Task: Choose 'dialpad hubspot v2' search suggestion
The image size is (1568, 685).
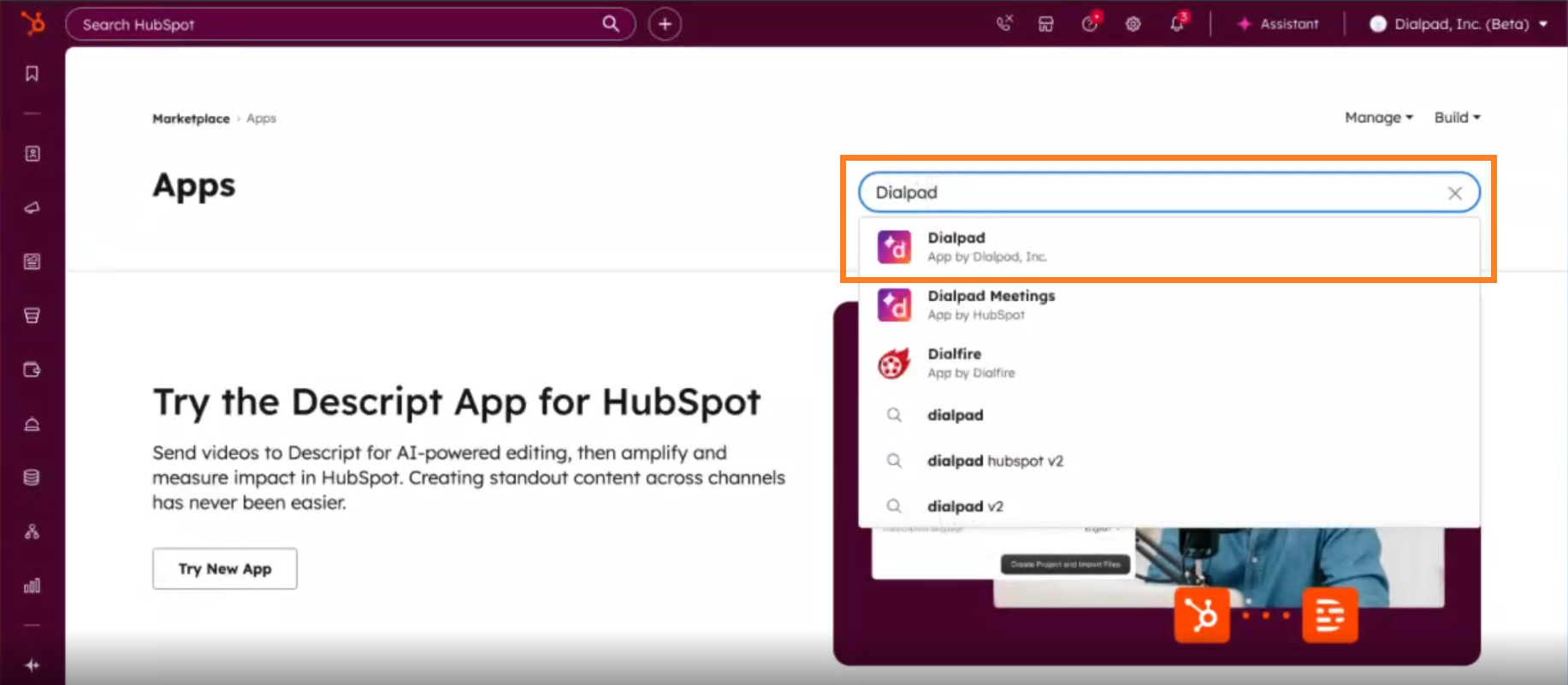Action: click(x=1169, y=461)
